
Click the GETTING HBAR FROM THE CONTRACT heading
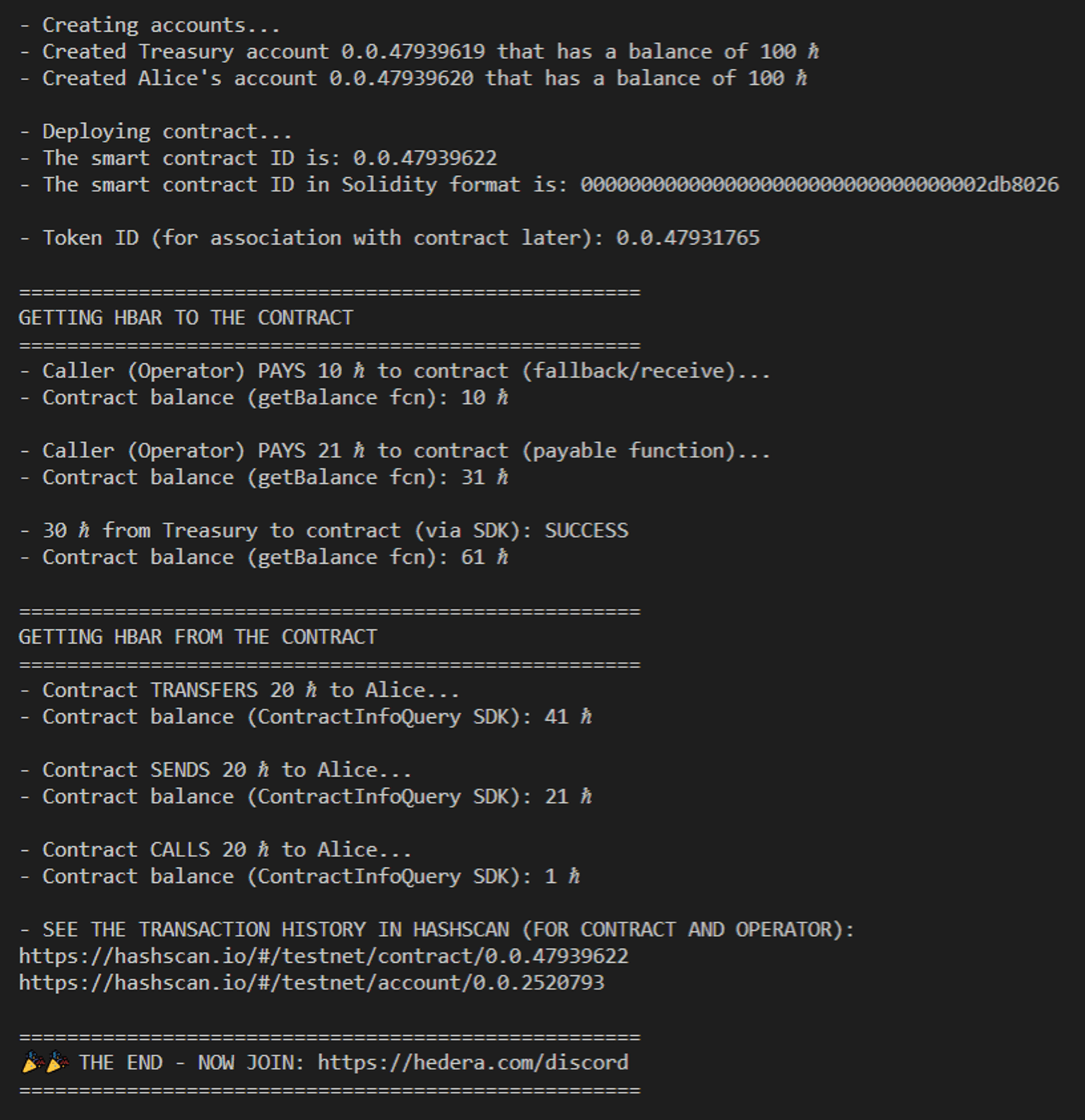pos(198,637)
